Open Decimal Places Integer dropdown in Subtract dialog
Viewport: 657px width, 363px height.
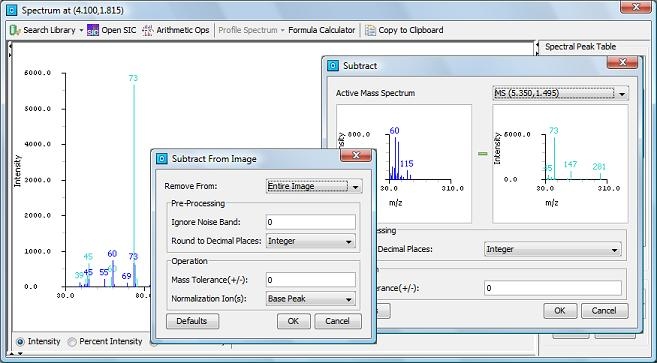click(553, 249)
